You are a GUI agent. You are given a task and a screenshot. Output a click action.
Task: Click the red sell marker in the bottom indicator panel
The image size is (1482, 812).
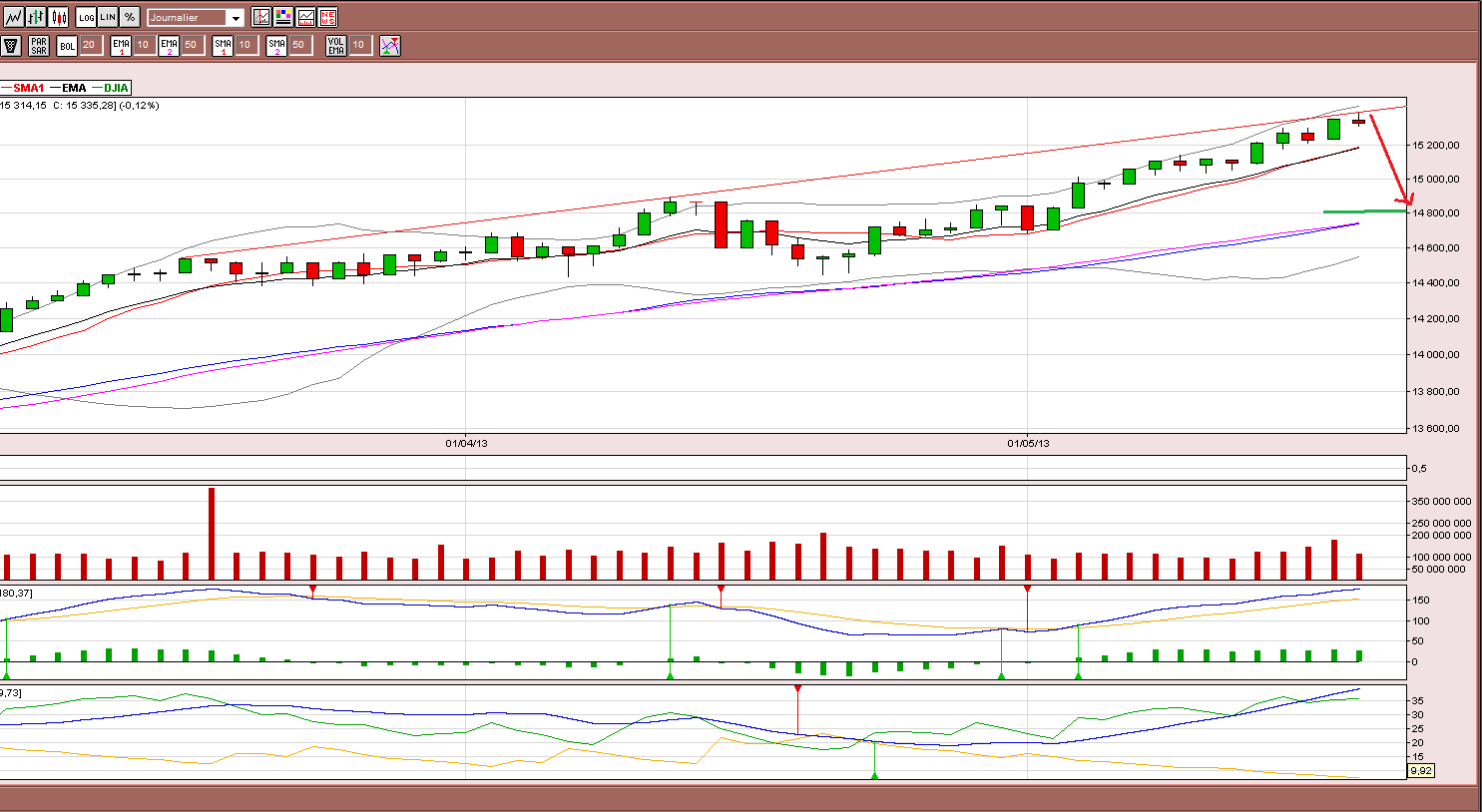point(797,688)
